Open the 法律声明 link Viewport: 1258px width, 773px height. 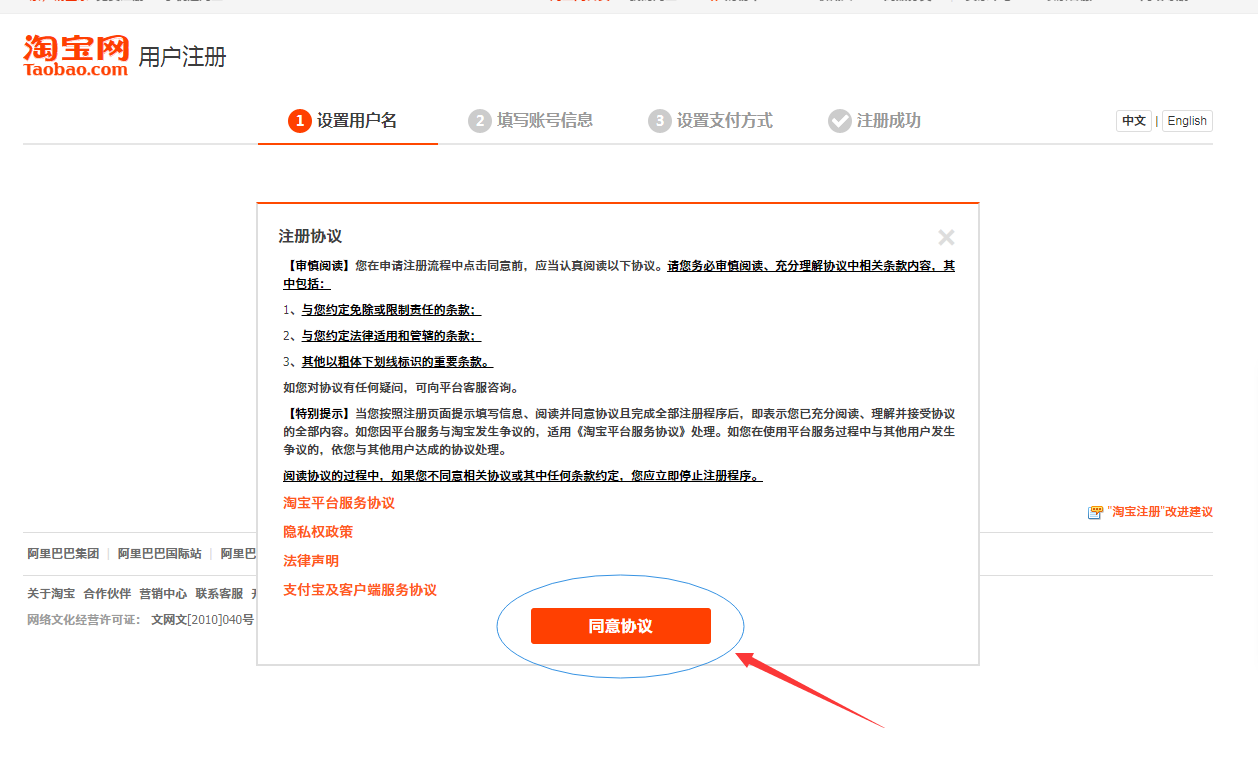click(310, 561)
